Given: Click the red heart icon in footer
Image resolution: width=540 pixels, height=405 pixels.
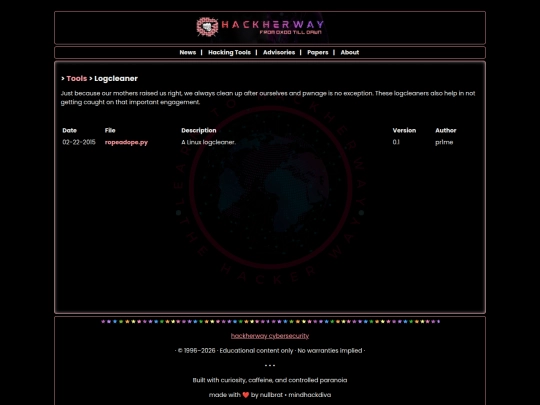Looking at the screenshot, I should [x=246, y=395].
